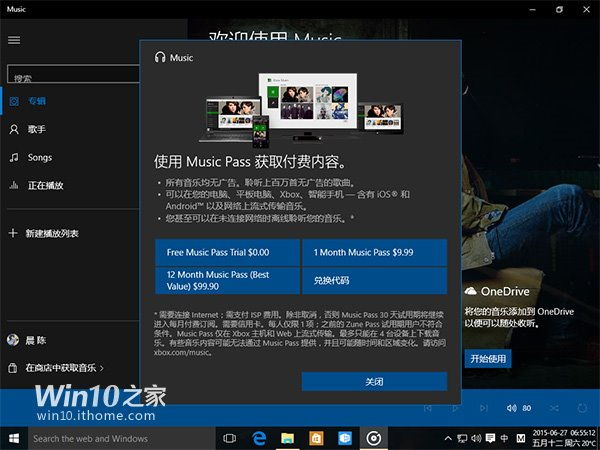This screenshot has width=600, height=450.
Task: Open the 歌手 (Artists) sidebar item
Action: click(70, 129)
